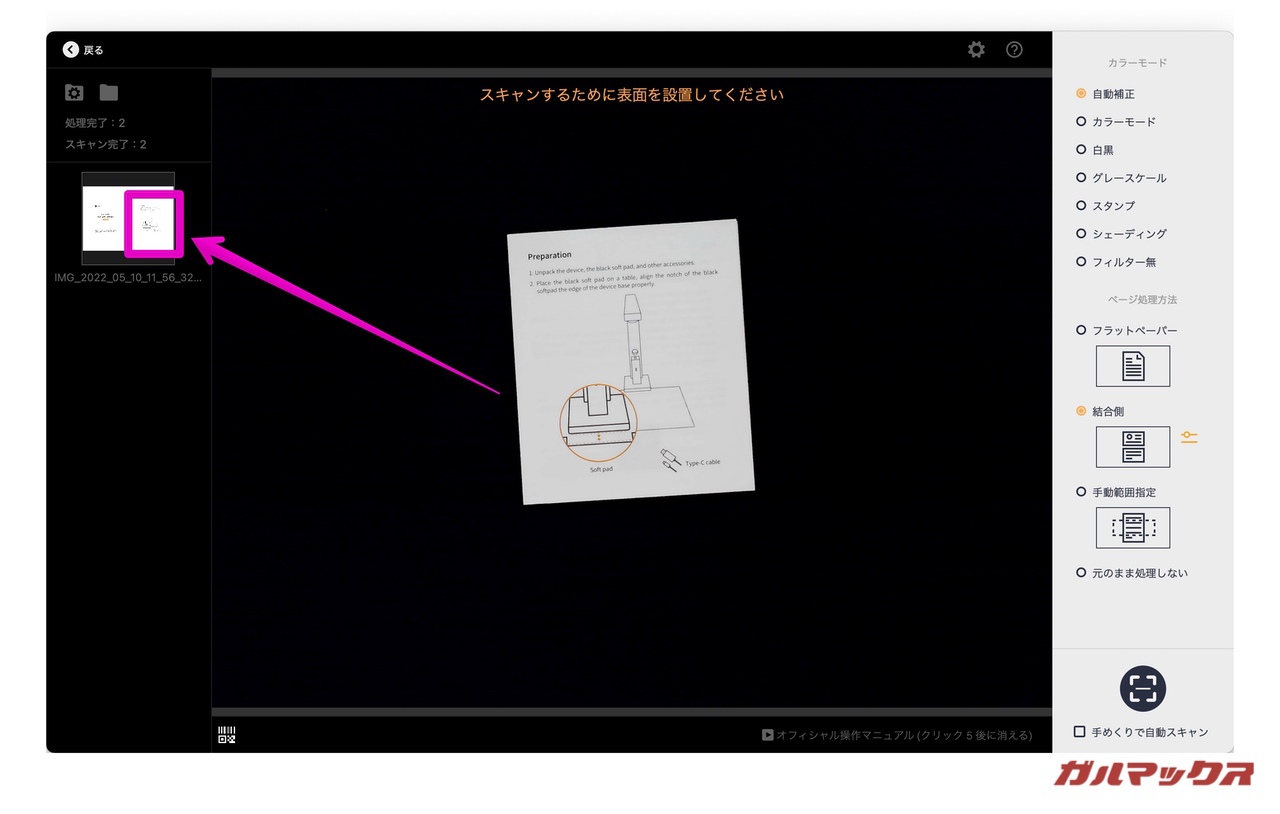Screen dimensions: 1280x814
Task: Click the folder settings icon in sidebar
Action: [x=74, y=93]
